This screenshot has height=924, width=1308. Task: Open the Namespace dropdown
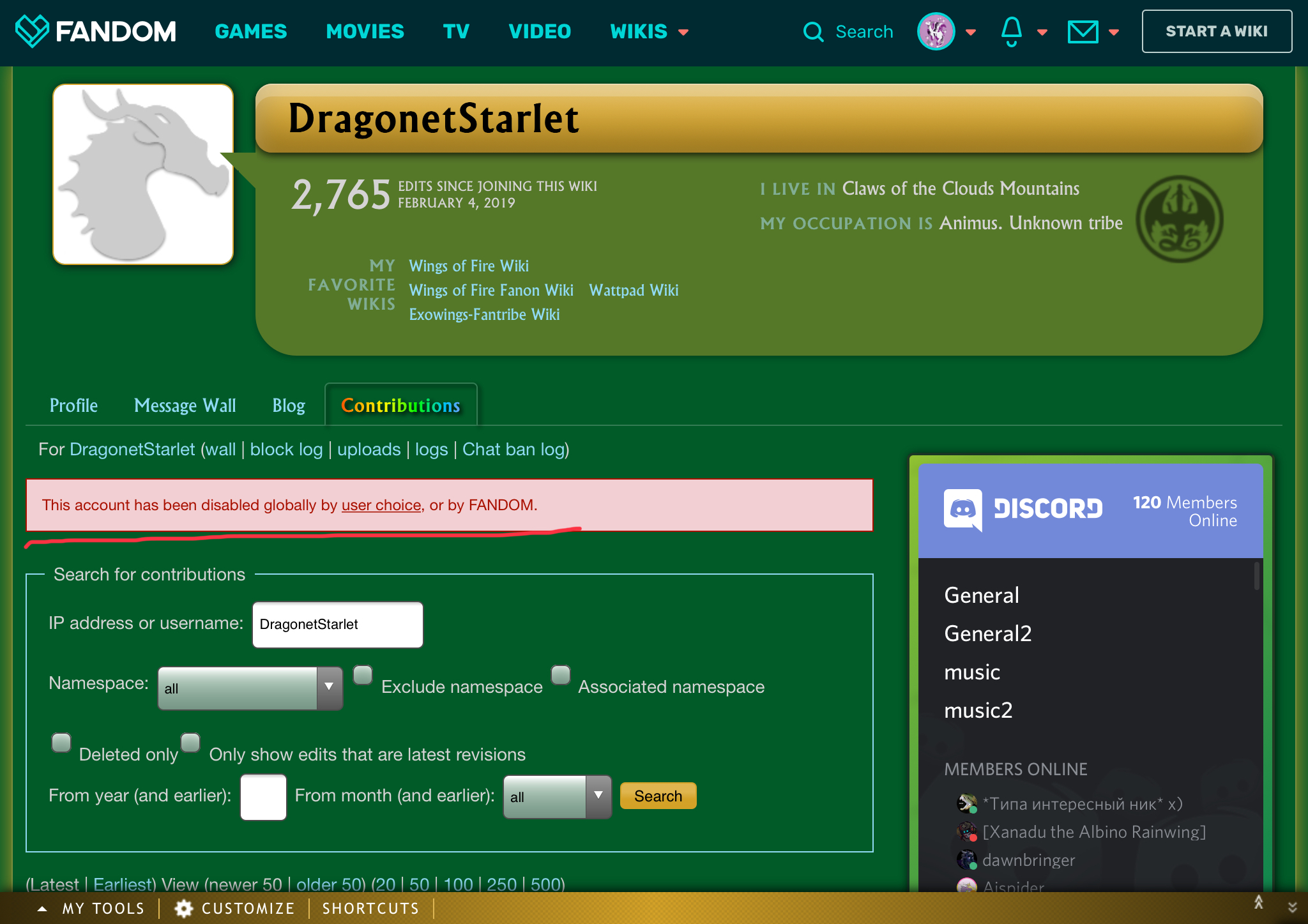pyautogui.click(x=250, y=688)
